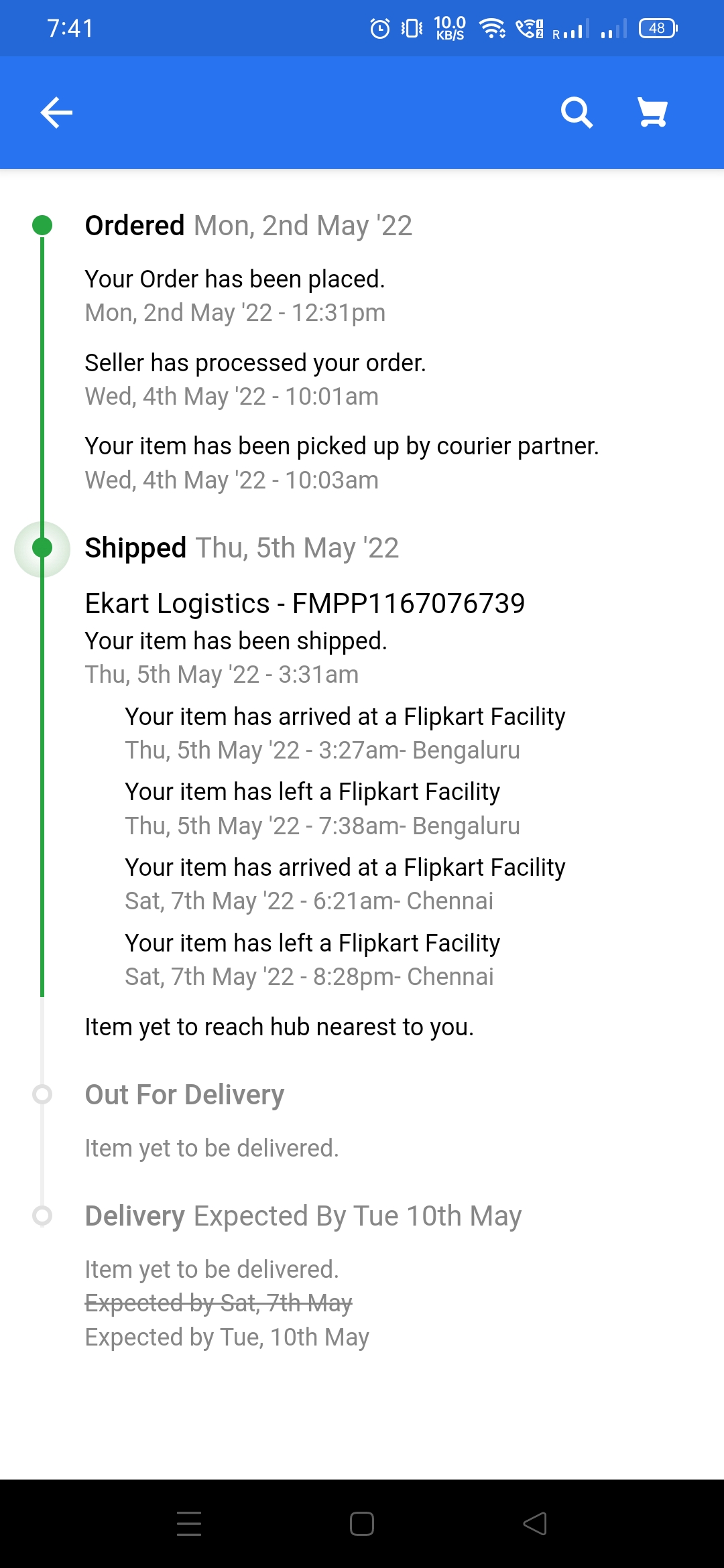This screenshot has width=724, height=1568.
Task: Tap the Delivery Expected timeline circle
Action: point(42,1216)
